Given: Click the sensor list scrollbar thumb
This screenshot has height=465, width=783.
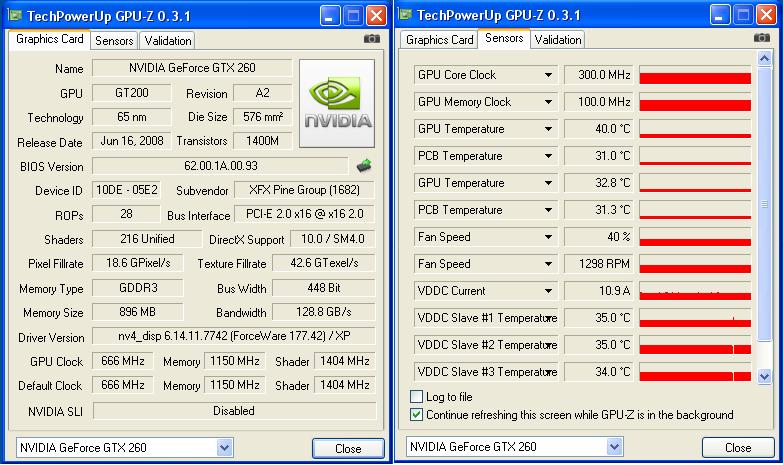Looking at the screenshot, I should pos(764,204).
